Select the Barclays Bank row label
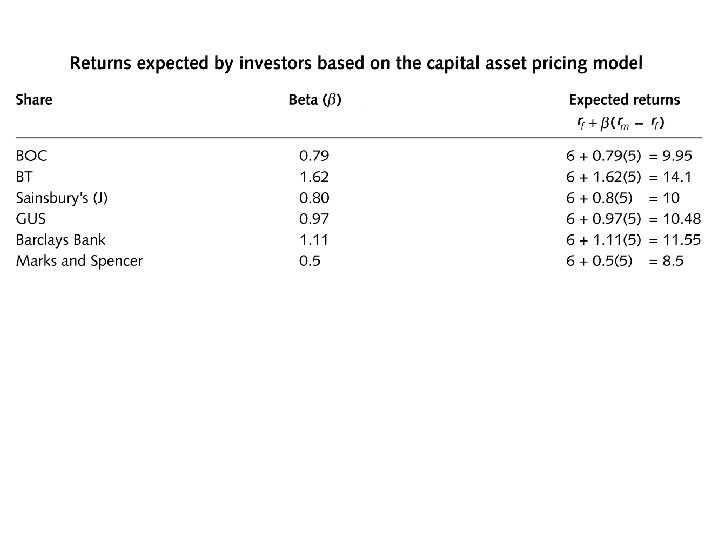 coord(61,240)
